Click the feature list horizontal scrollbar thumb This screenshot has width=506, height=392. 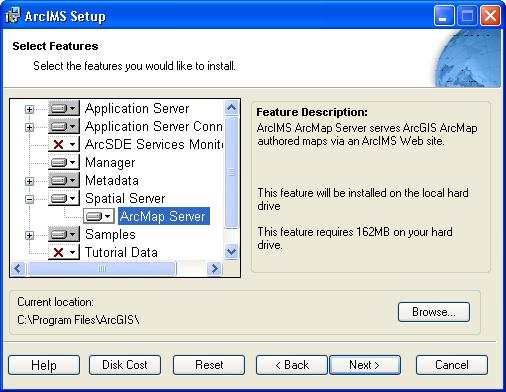point(102,269)
